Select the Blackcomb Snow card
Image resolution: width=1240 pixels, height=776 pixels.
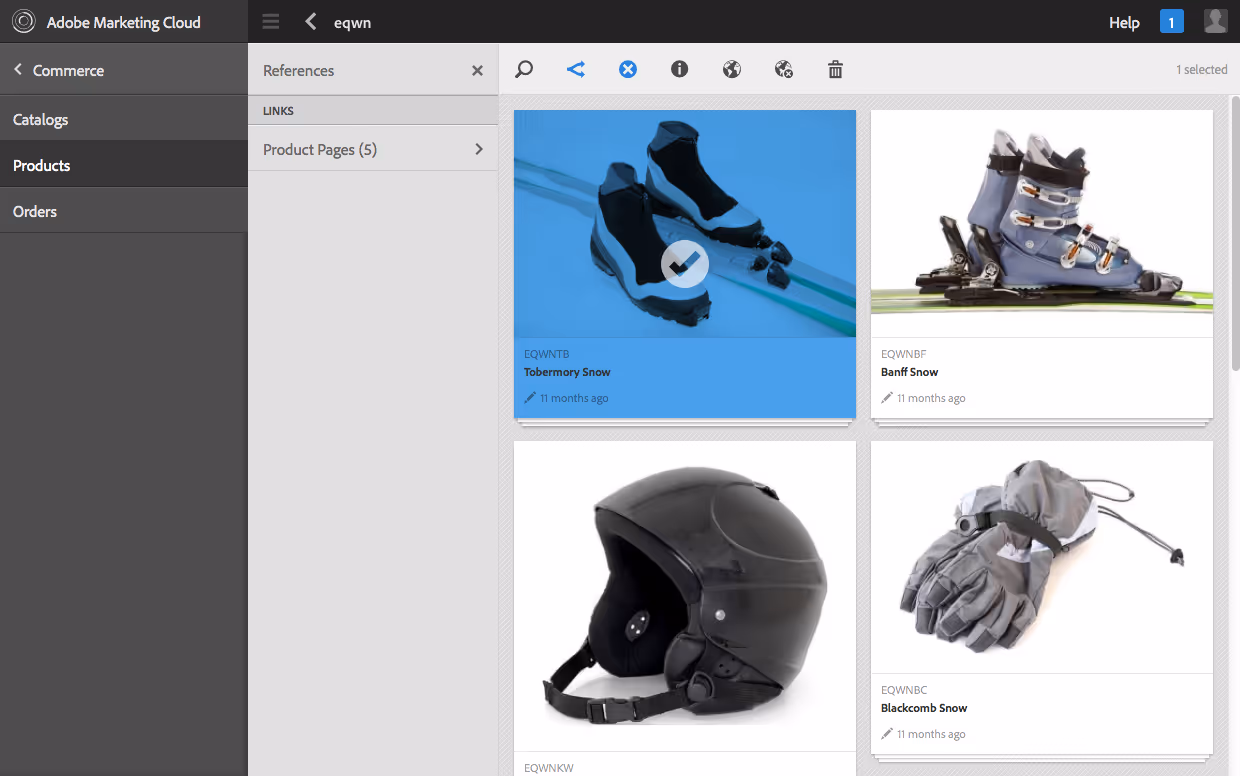click(1041, 556)
